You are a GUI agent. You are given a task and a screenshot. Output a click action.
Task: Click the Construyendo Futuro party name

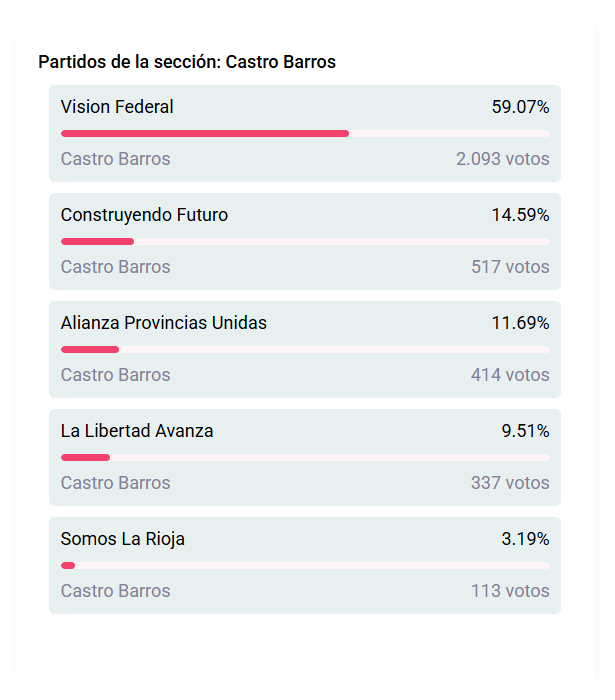144,215
